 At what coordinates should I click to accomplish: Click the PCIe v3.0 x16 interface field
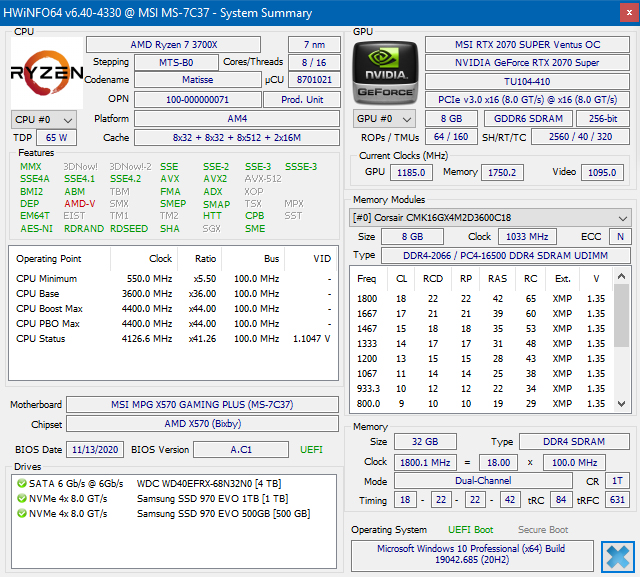527,100
